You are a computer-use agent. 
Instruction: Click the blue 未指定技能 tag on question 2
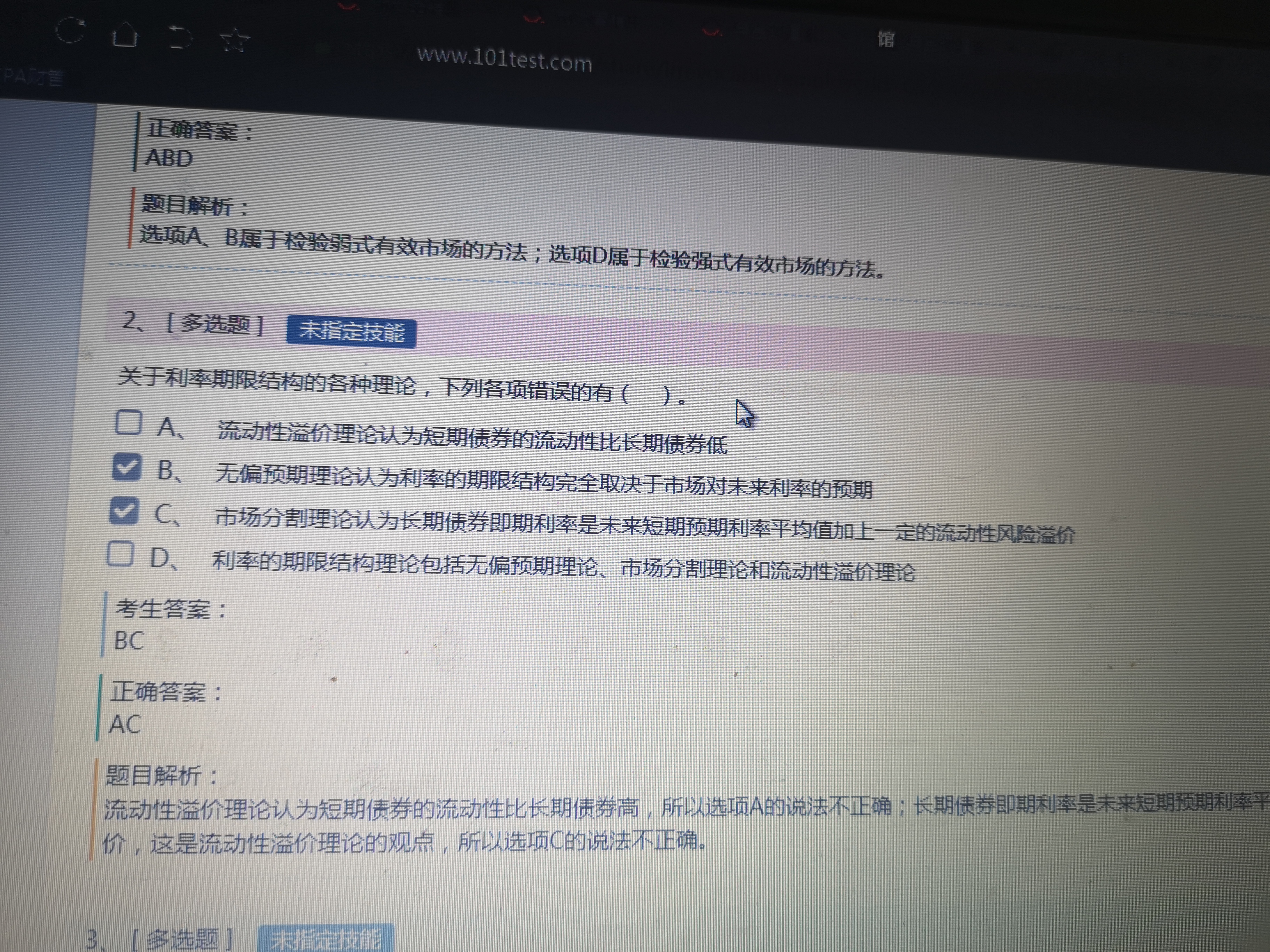pos(351,332)
